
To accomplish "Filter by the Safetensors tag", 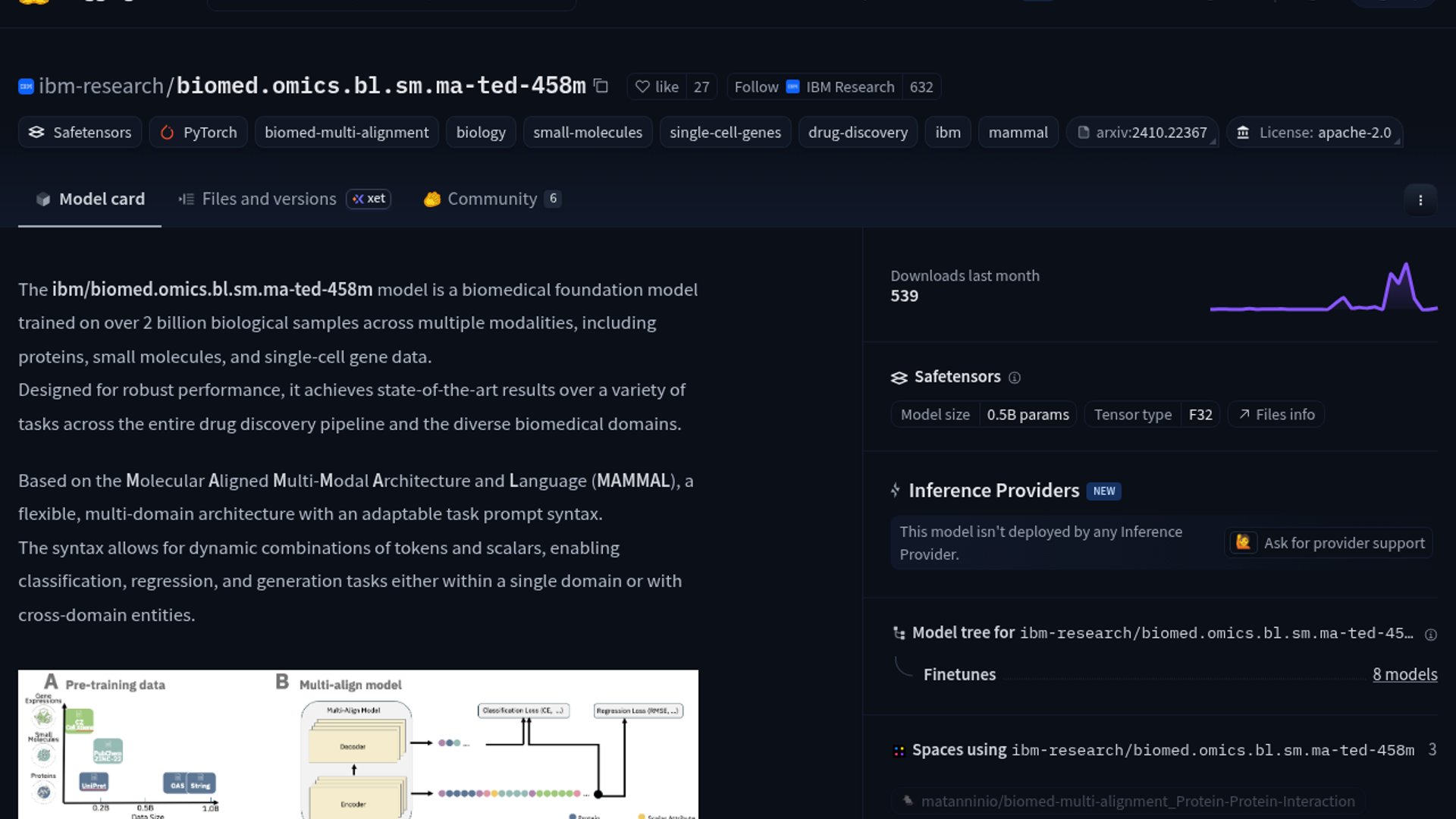I will pos(80,132).
